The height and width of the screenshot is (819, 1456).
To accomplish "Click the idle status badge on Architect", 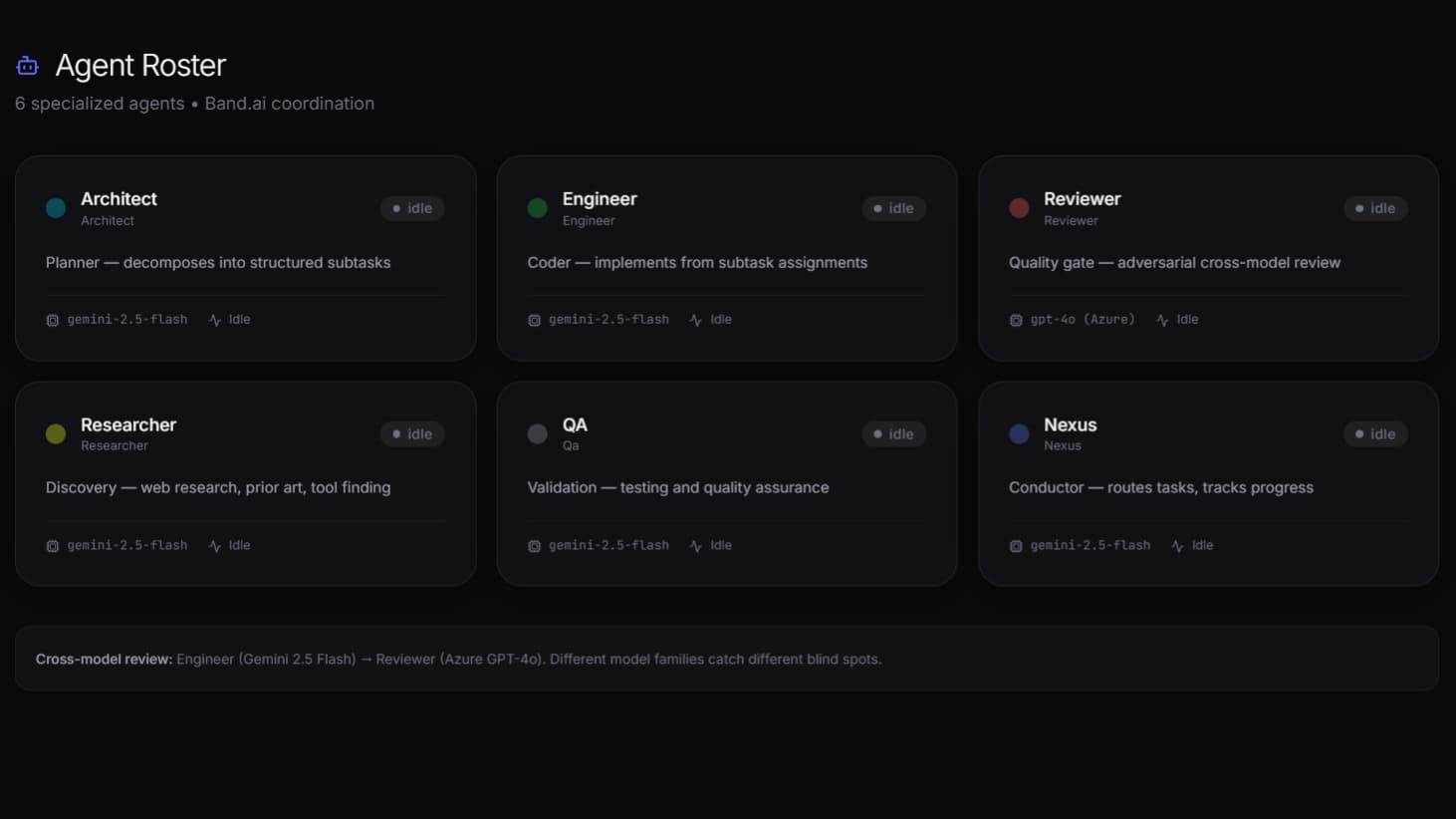I will coord(412,208).
